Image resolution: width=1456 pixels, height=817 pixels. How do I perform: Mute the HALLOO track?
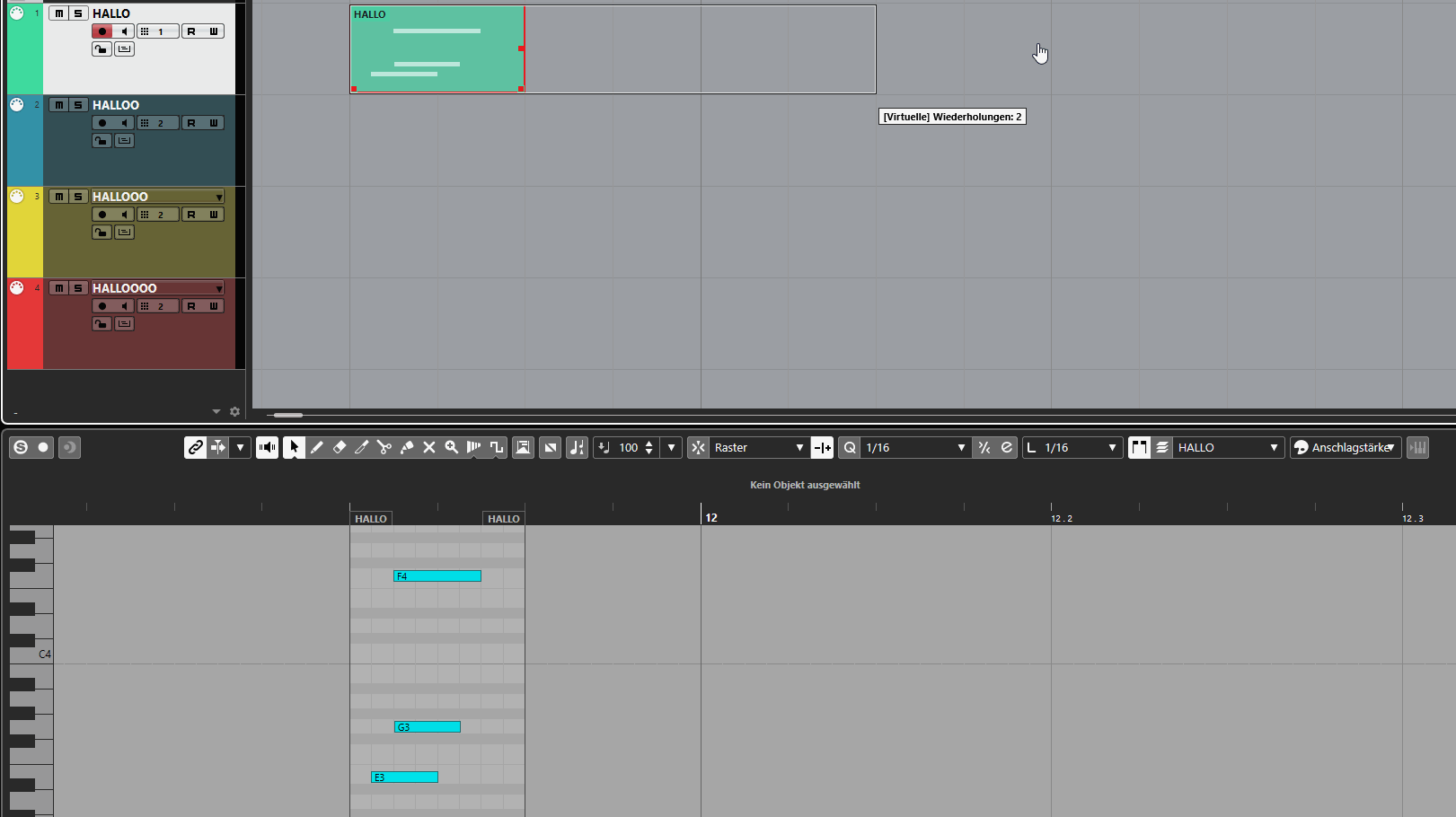pyautogui.click(x=58, y=105)
